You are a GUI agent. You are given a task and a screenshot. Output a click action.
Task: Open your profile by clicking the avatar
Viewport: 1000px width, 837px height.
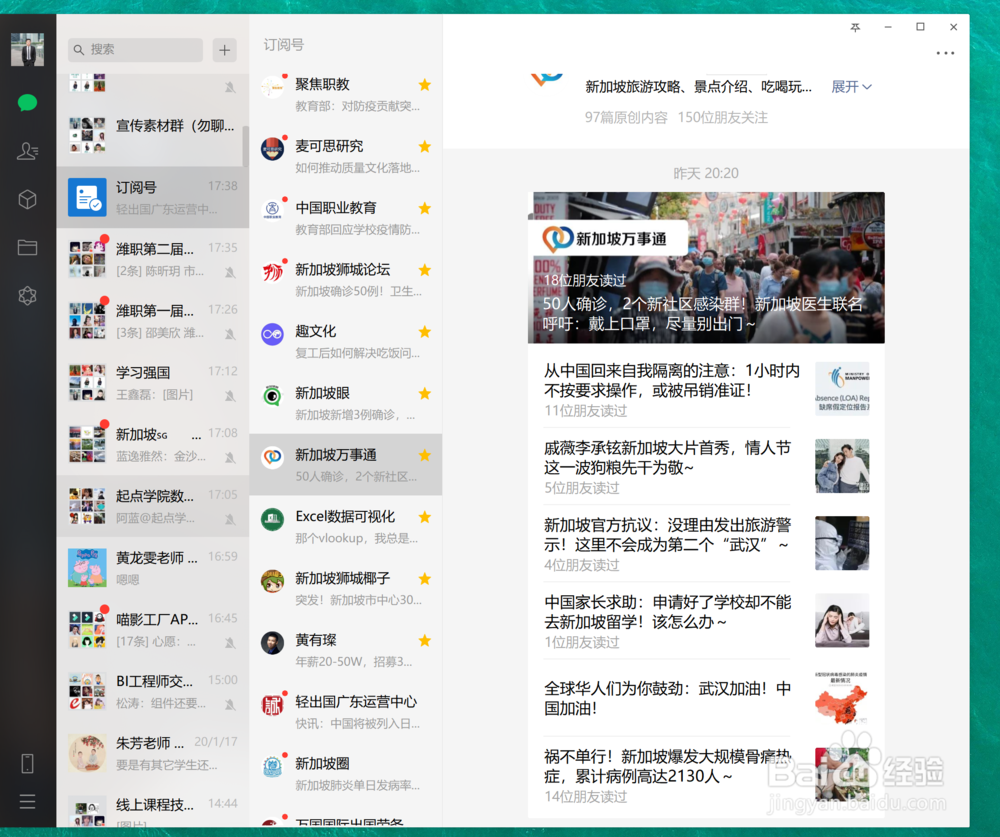pyautogui.click(x=27, y=48)
